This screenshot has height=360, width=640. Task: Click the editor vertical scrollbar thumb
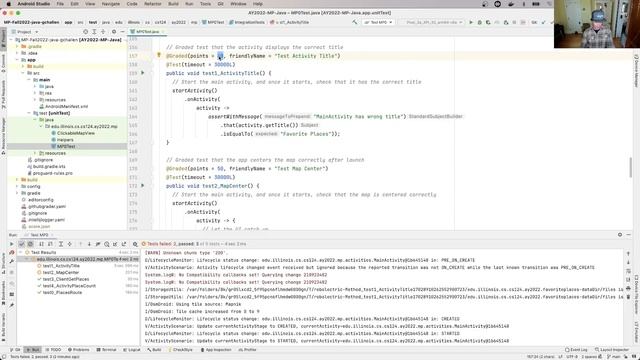[631, 167]
